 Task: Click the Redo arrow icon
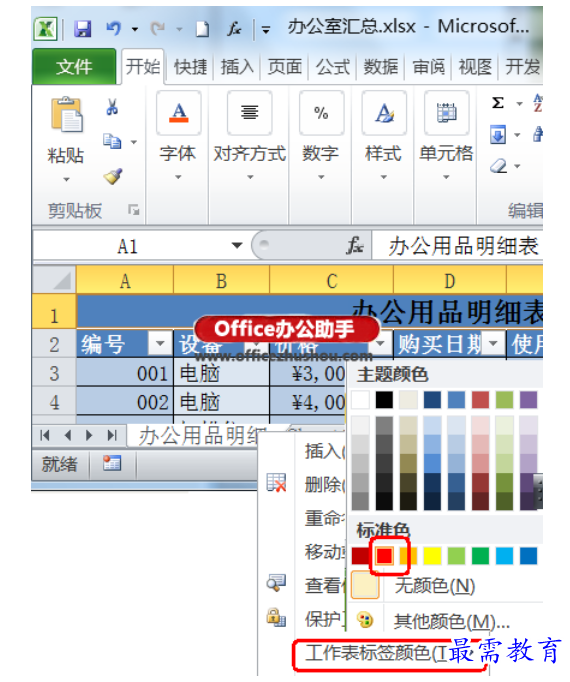158,29
